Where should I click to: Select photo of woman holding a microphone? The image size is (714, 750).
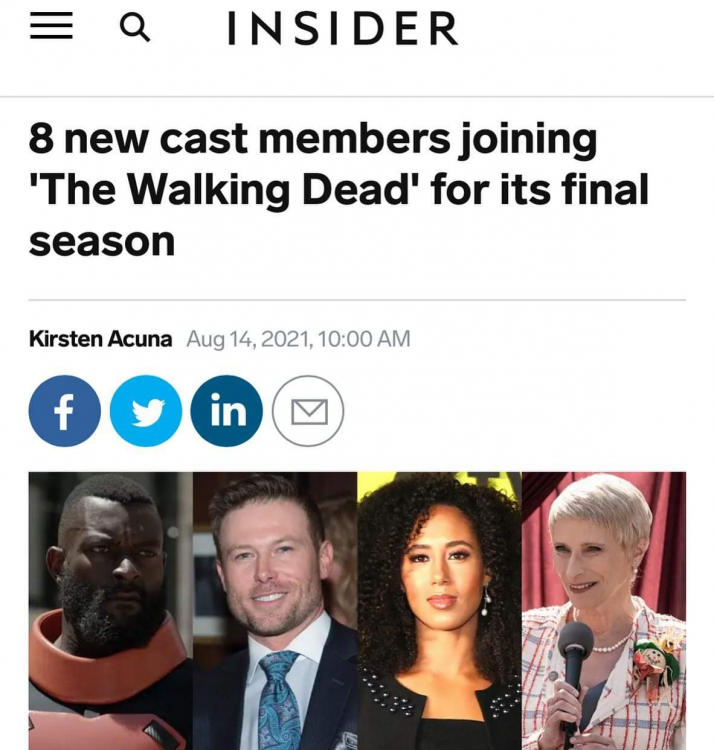pos(604,611)
